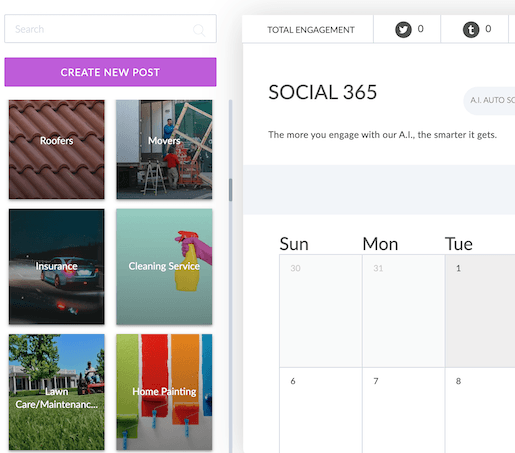Choose the Home Painting tile
Viewport: 515px width, 453px height.
click(x=164, y=392)
